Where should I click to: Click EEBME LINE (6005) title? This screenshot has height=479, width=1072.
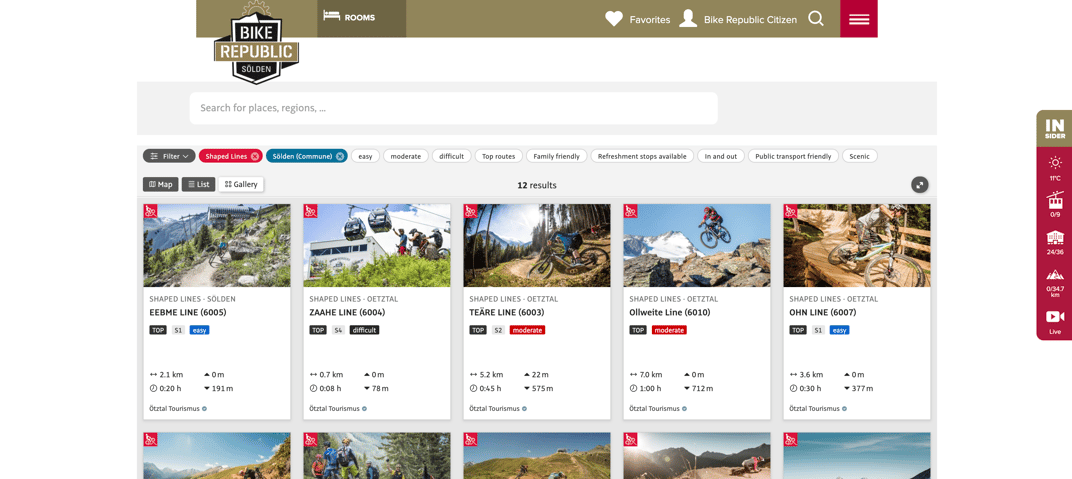point(187,312)
